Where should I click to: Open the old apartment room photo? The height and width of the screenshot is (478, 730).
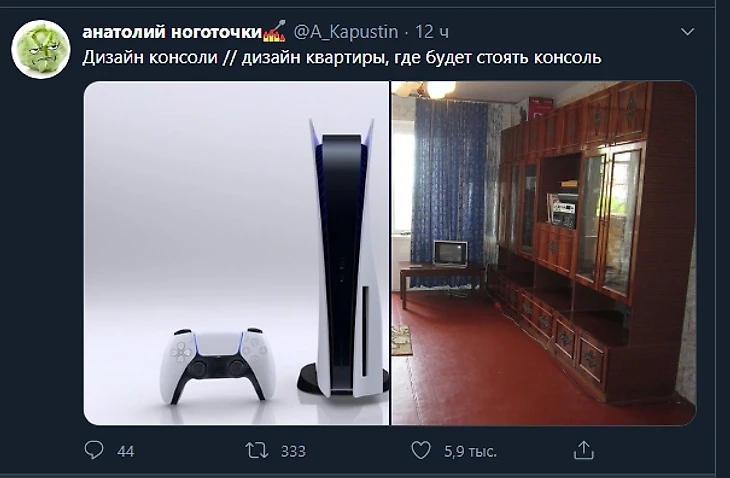click(x=544, y=253)
